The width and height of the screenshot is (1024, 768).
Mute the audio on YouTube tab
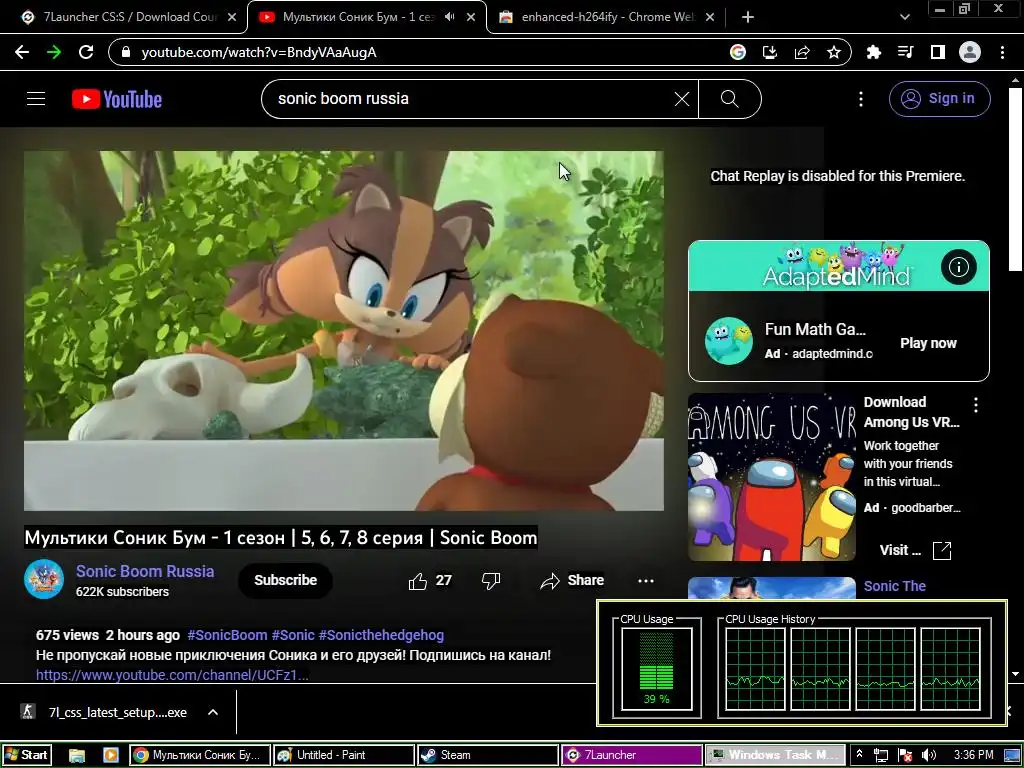449,17
